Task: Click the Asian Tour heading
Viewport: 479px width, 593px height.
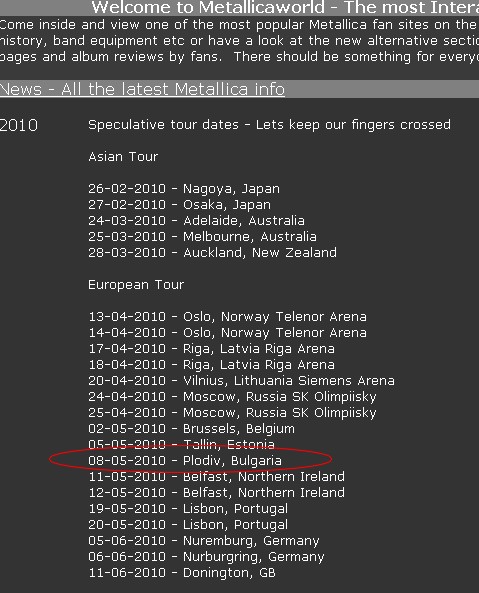Action: (x=123, y=157)
